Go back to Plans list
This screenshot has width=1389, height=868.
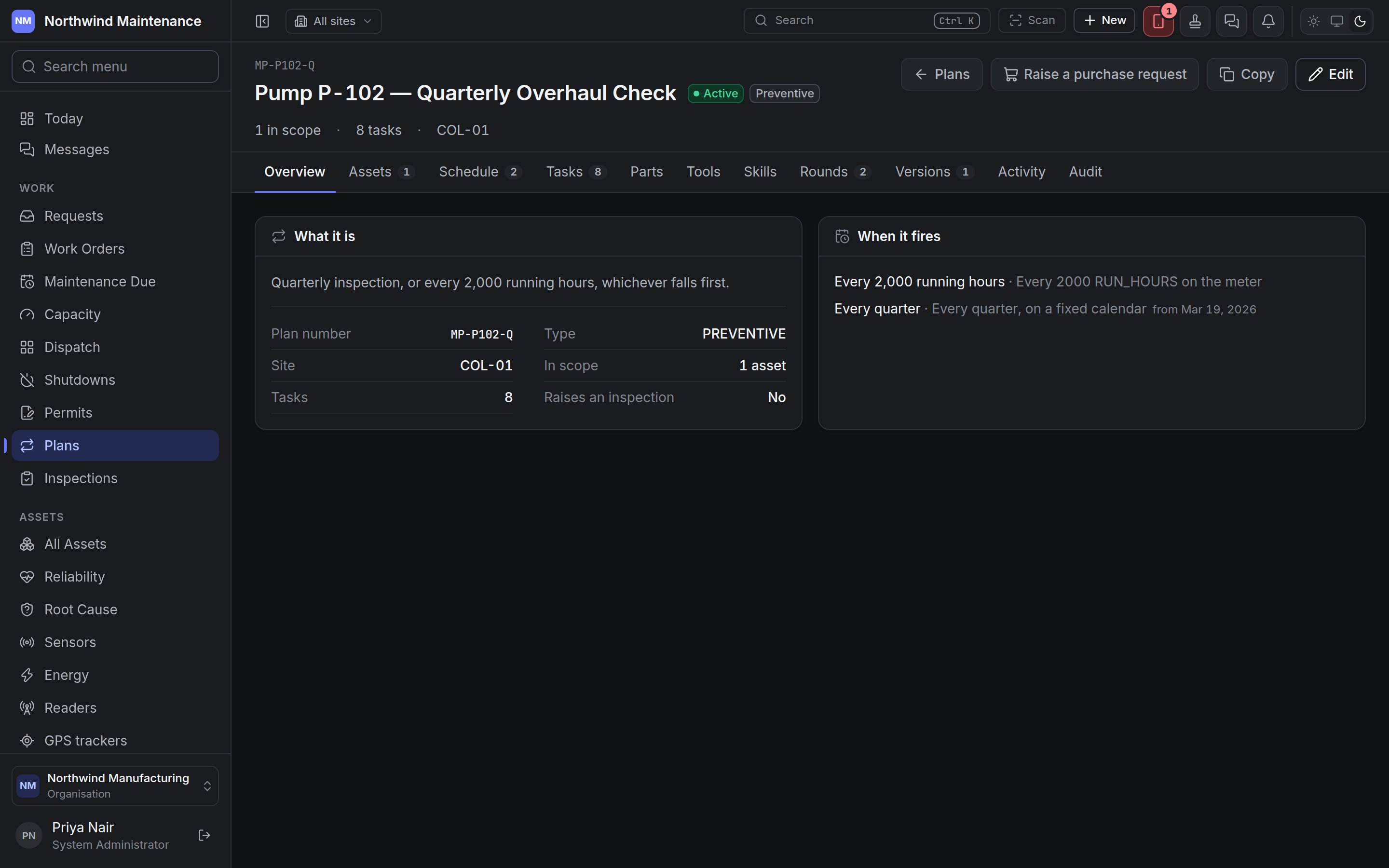coord(942,74)
